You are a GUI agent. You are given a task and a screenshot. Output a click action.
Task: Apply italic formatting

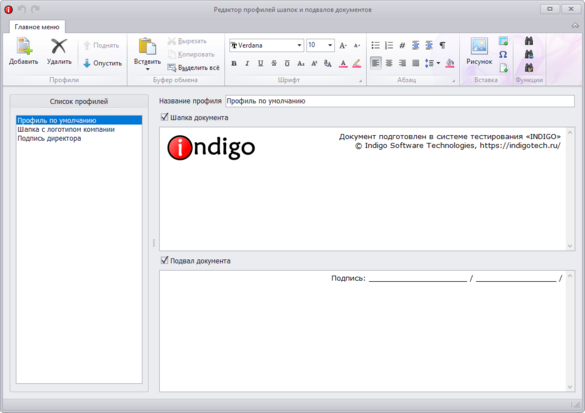tap(247, 63)
